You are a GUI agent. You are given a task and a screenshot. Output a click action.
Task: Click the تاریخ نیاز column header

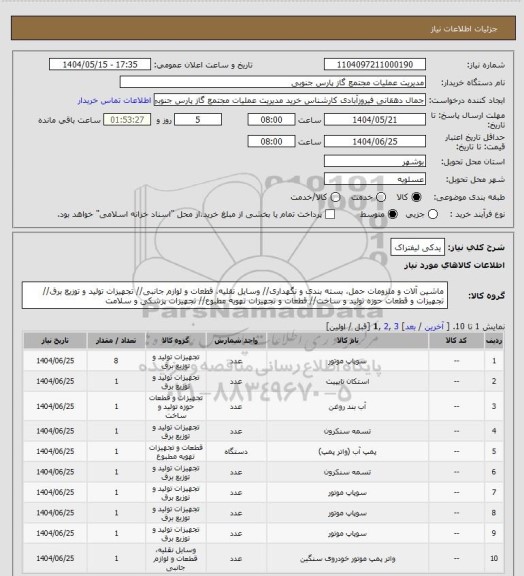pos(55,341)
